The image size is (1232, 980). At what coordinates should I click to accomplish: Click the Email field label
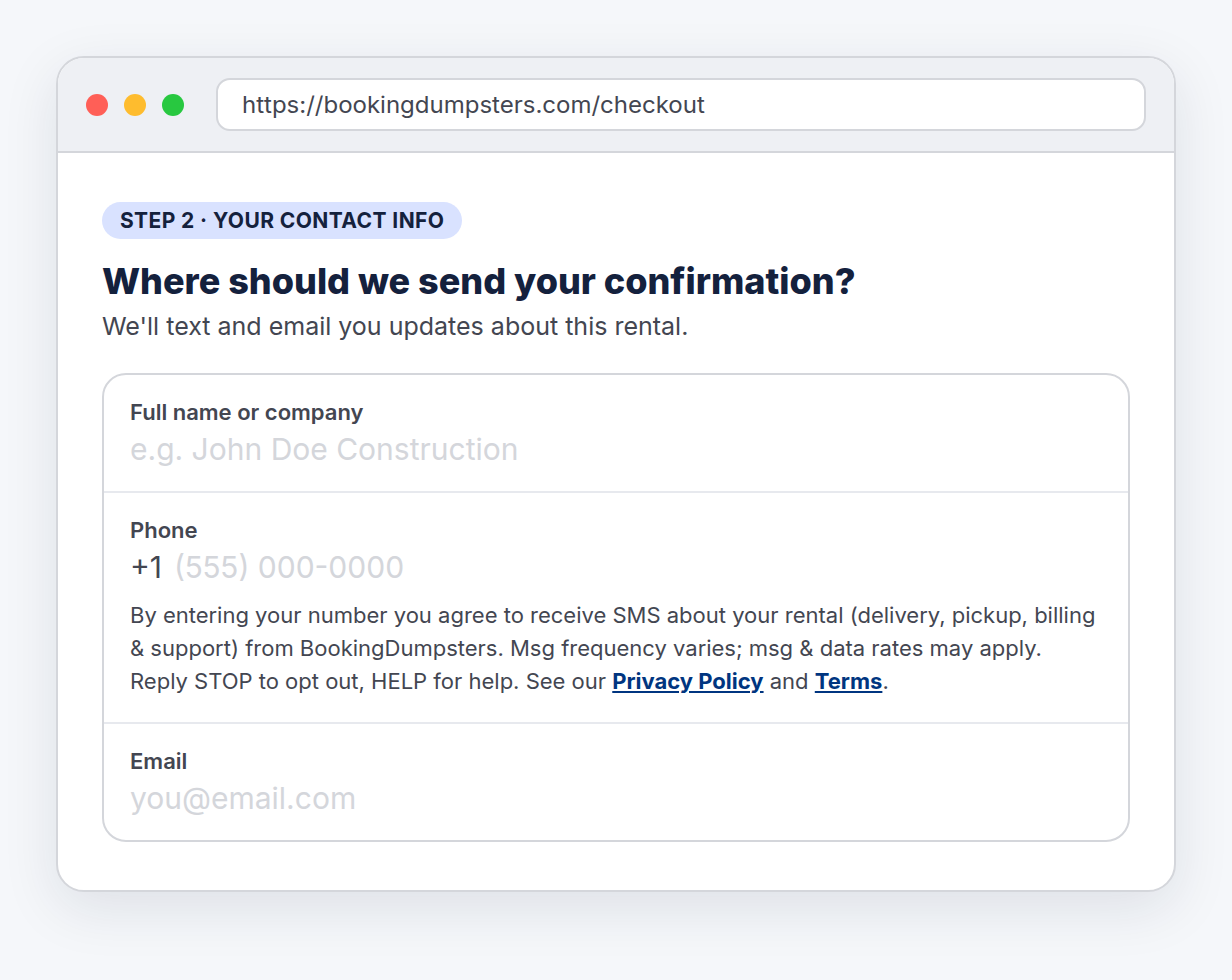click(158, 761)
